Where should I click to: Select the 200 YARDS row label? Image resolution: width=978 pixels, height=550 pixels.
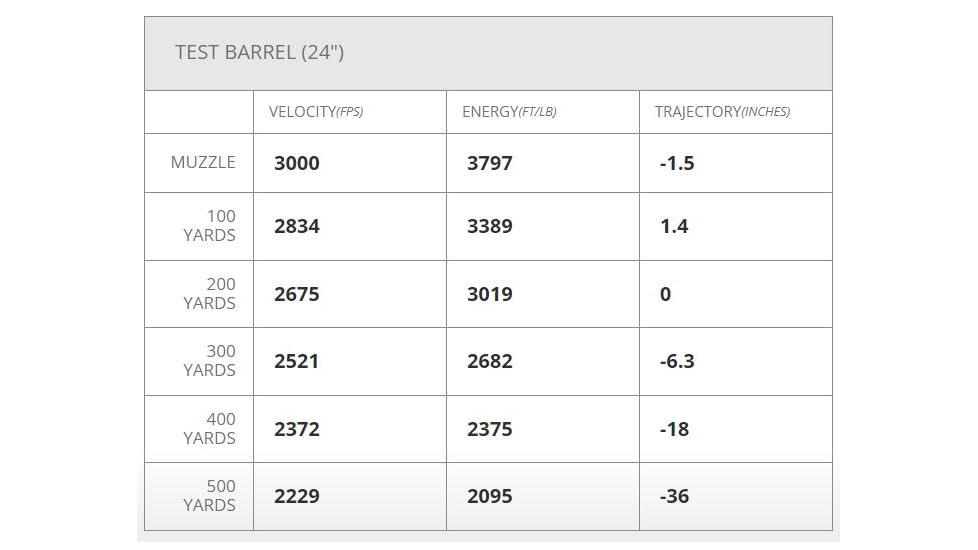coord(210,294)
